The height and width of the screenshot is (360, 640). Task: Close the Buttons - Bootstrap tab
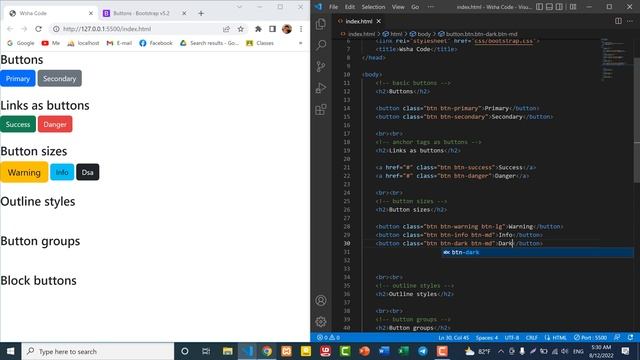pyautogui.click(x=184, y=13)
